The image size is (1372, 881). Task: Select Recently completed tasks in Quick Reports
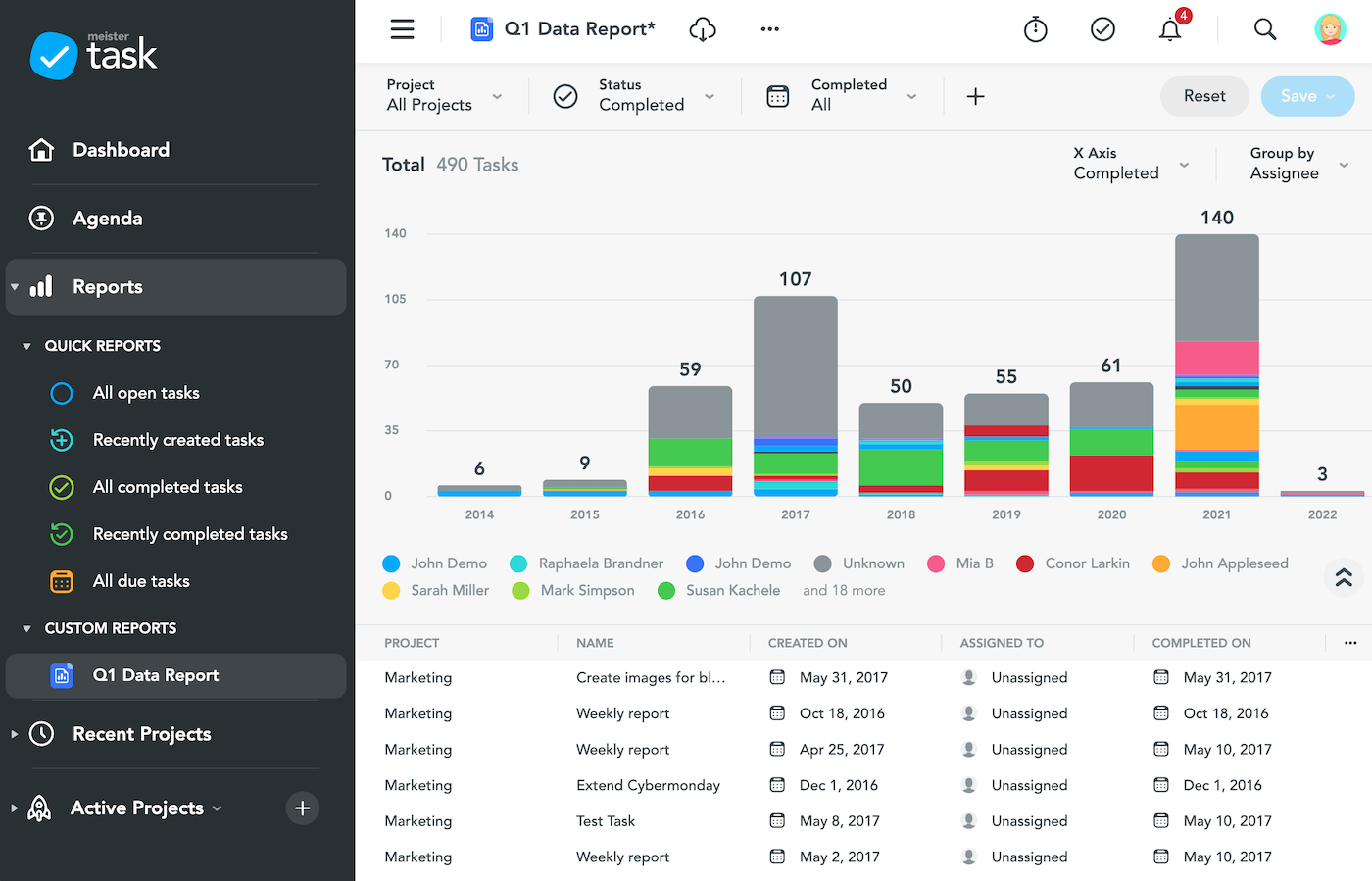tap(189, 533)
